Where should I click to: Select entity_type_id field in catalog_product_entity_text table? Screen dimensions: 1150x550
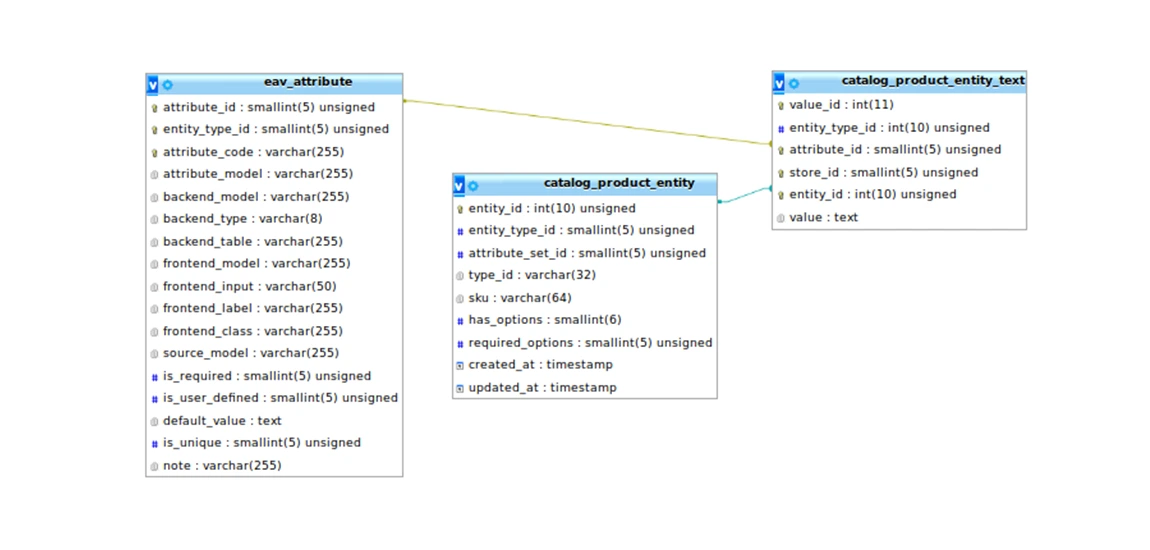pyautogui.click(x=890, y=128)
